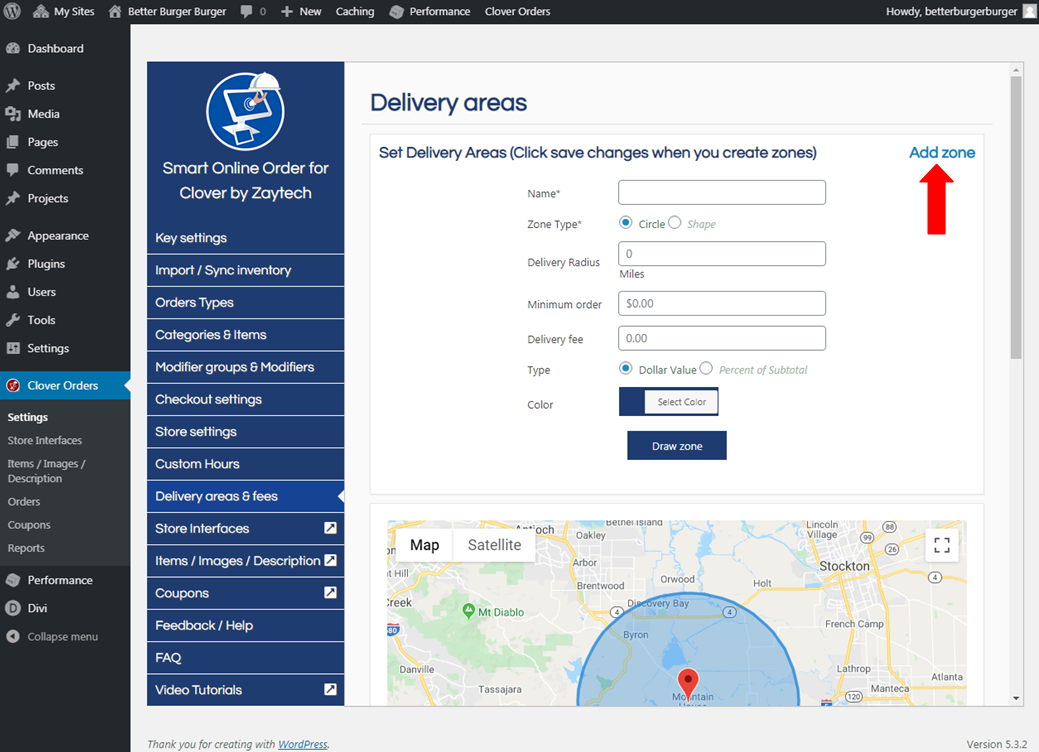Open Modifier groups & Modifiers section
This screenshot has width=1039, height=752.
click(x=245, y=367)
